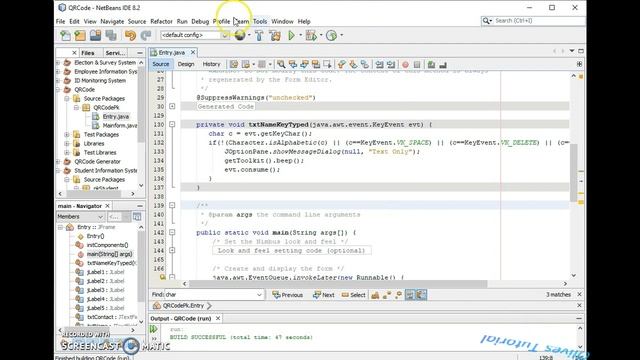Open the Run button dropdown arrow
Screen dimensions: 640x360
[301, 36]
